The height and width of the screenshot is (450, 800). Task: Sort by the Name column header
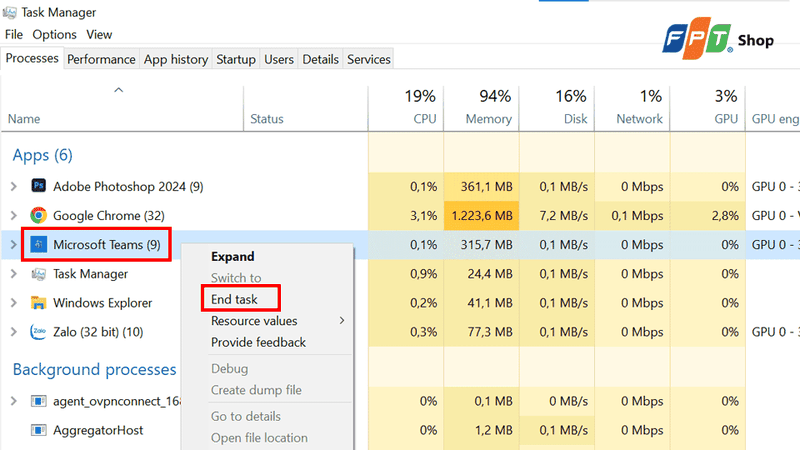coord(122,109)
